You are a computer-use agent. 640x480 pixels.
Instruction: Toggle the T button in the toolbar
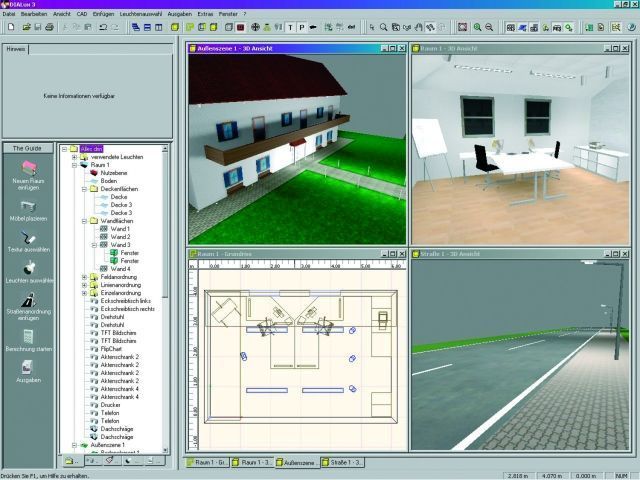290,27
